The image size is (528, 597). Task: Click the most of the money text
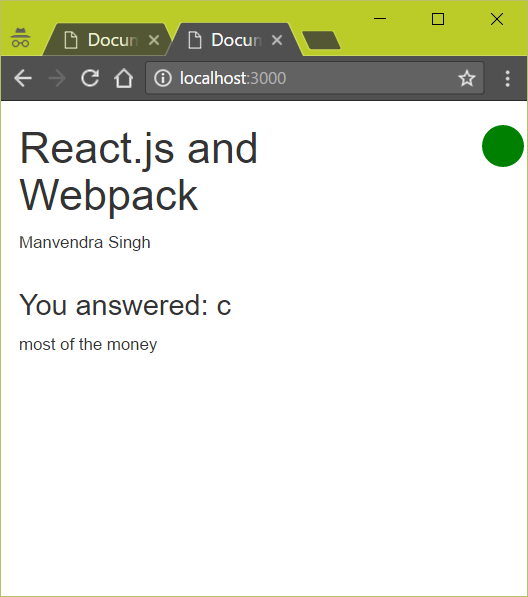click(88, 345)
